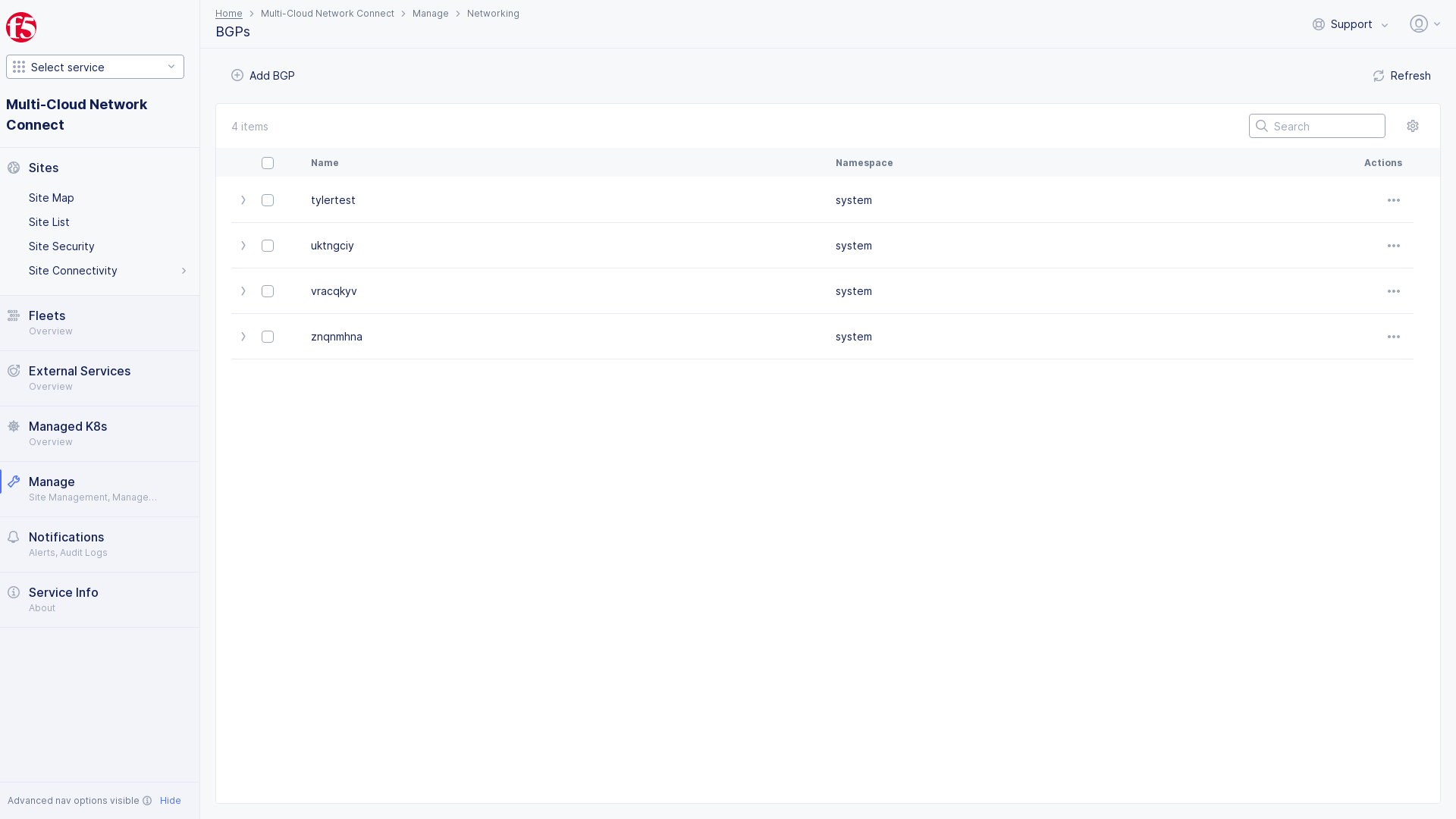Check the uktngciy row checkbox

pos(268,246)
